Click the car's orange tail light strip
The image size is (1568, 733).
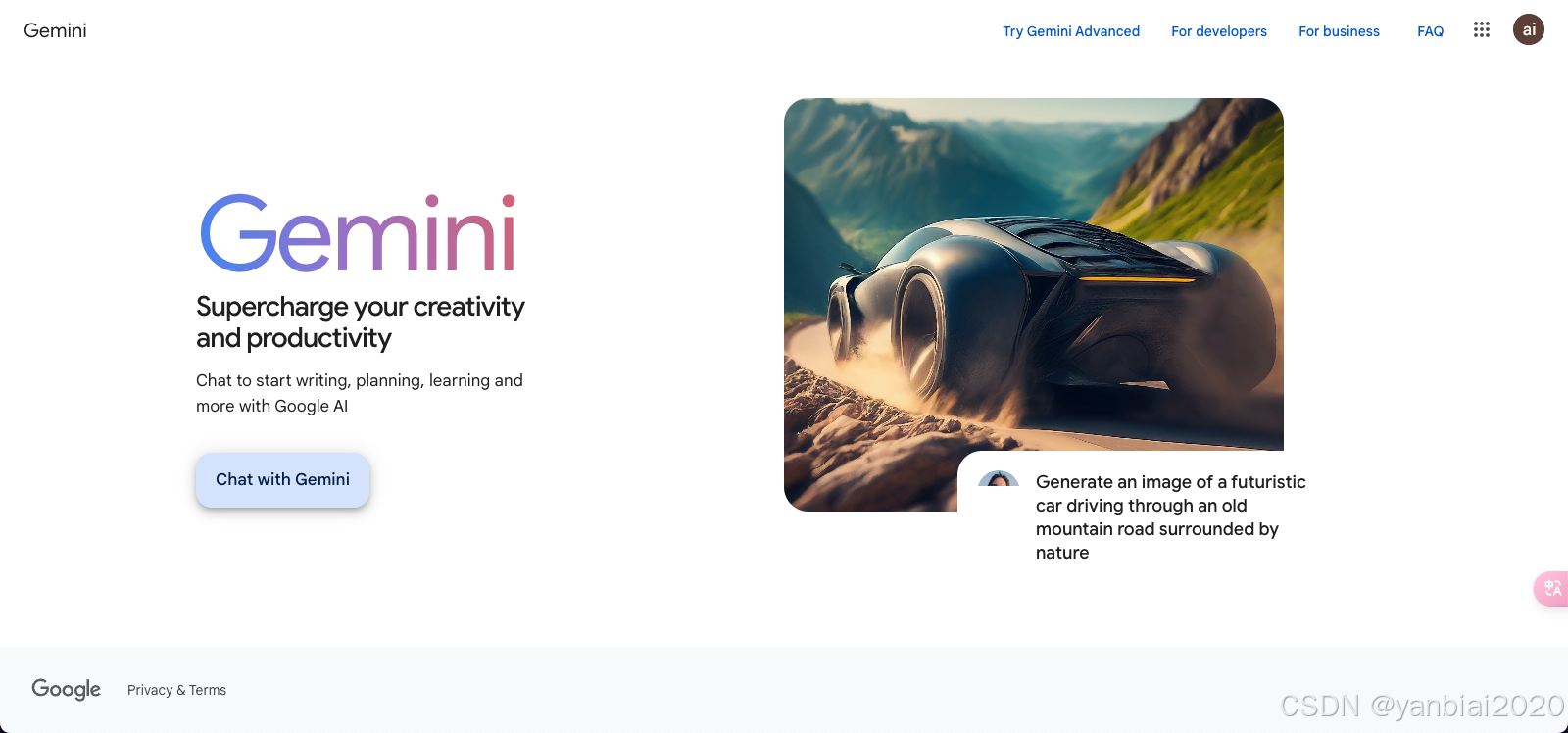pos(1137,279)
